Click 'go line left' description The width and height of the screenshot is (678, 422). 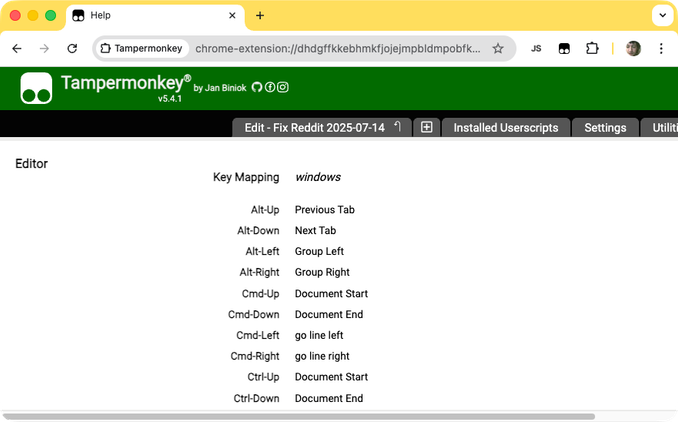[x=319, y=335]
